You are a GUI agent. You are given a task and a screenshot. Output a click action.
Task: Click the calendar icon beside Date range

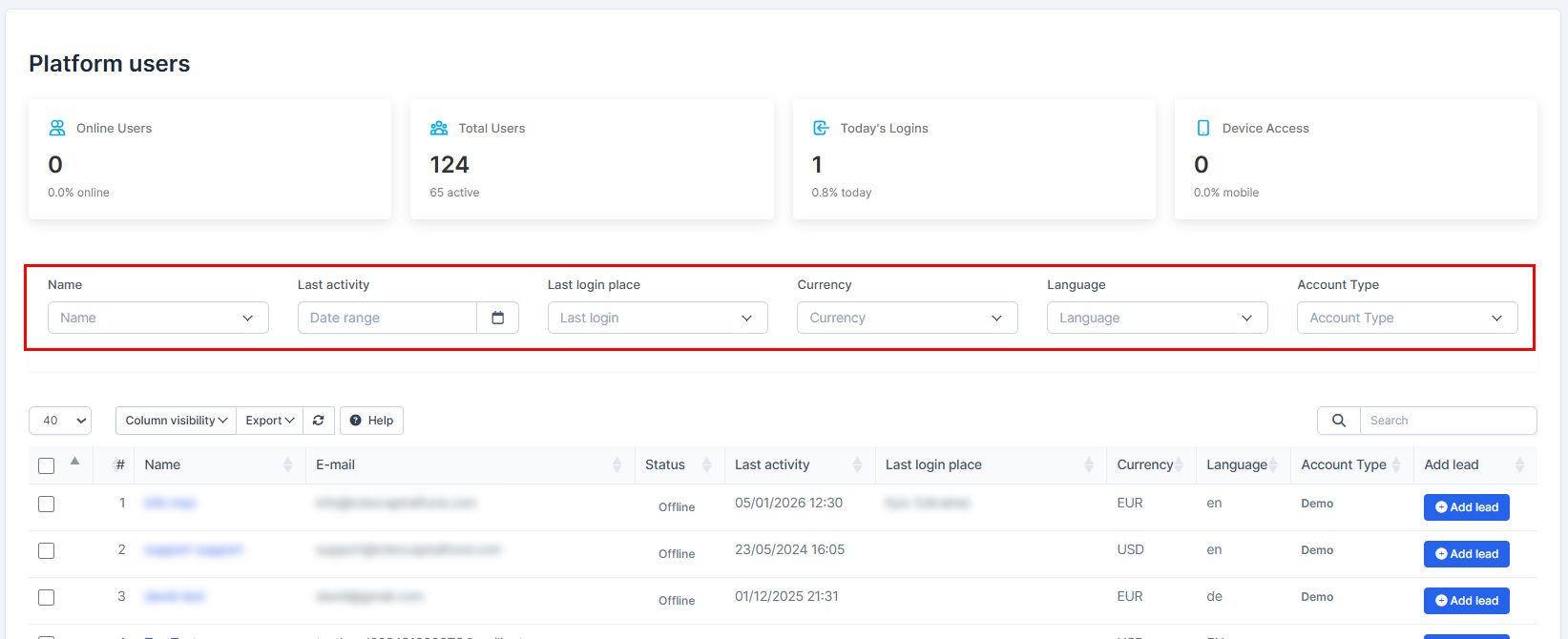pyautogui.click(x=497, y=318)
